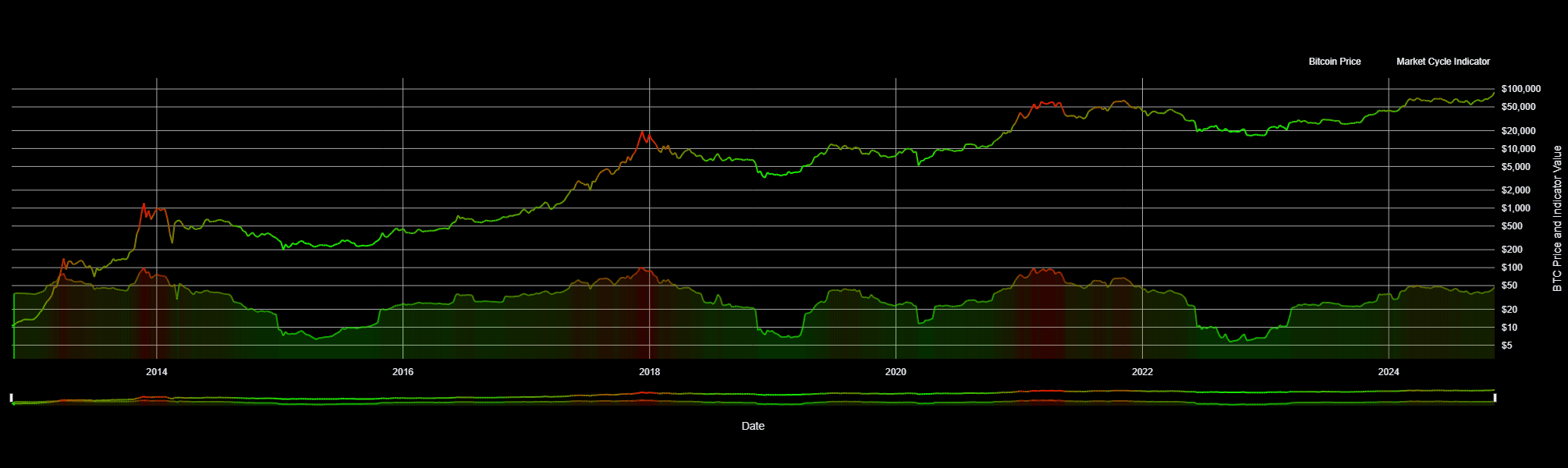
Task: Click the Date axis title
Action: [753, 426]
